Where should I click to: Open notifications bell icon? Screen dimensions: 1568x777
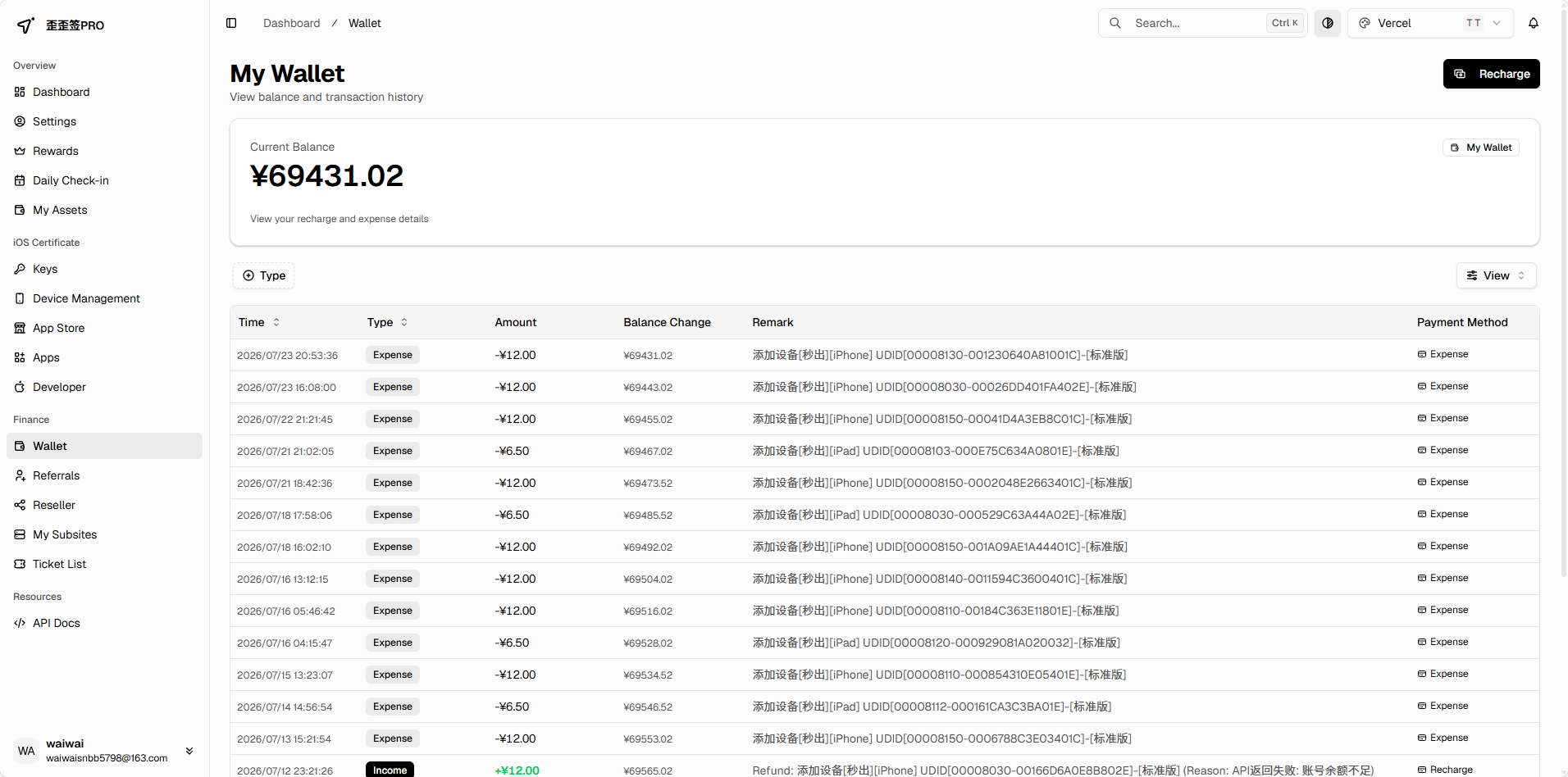point(1534,23)
